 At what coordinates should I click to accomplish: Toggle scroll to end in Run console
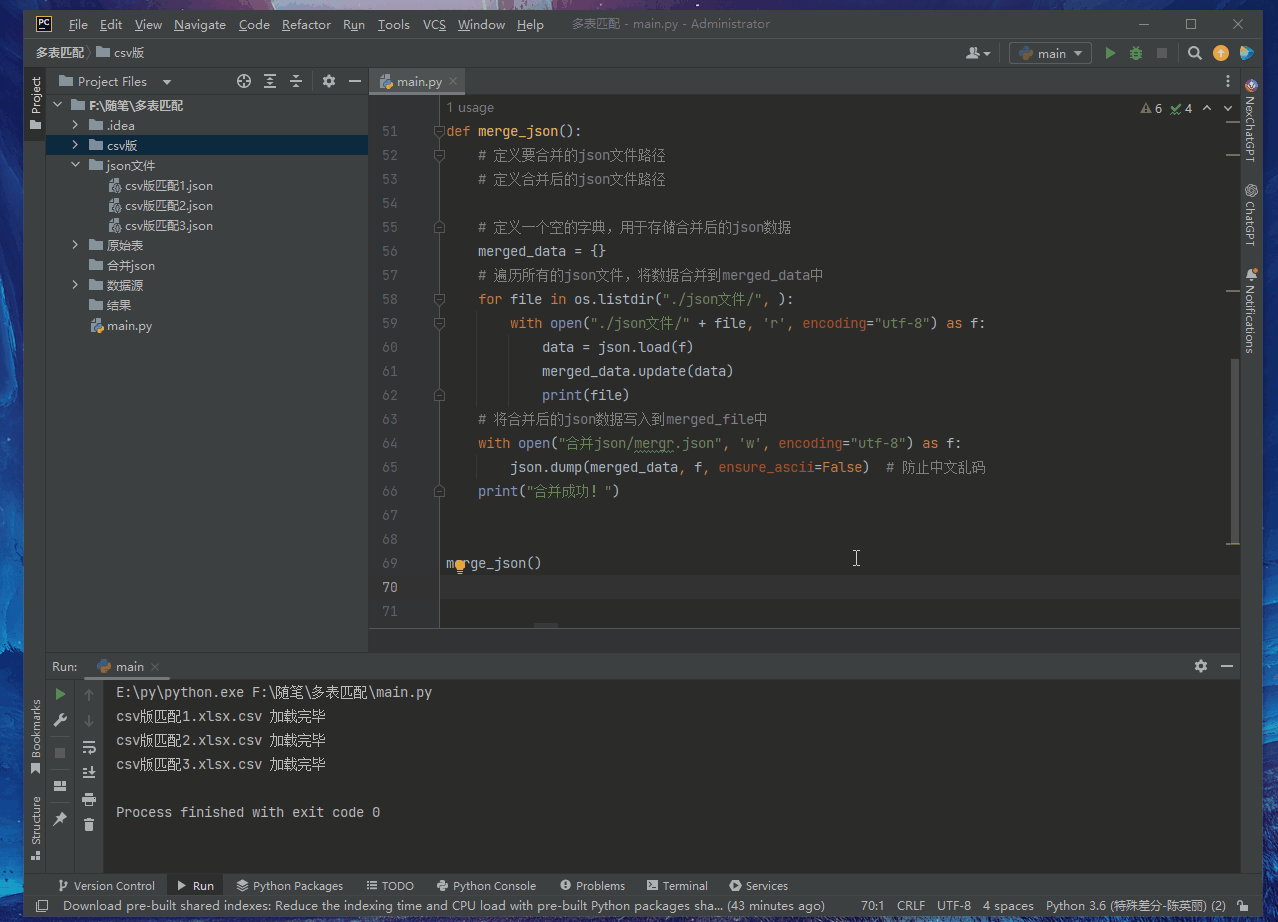coord(89,772)
